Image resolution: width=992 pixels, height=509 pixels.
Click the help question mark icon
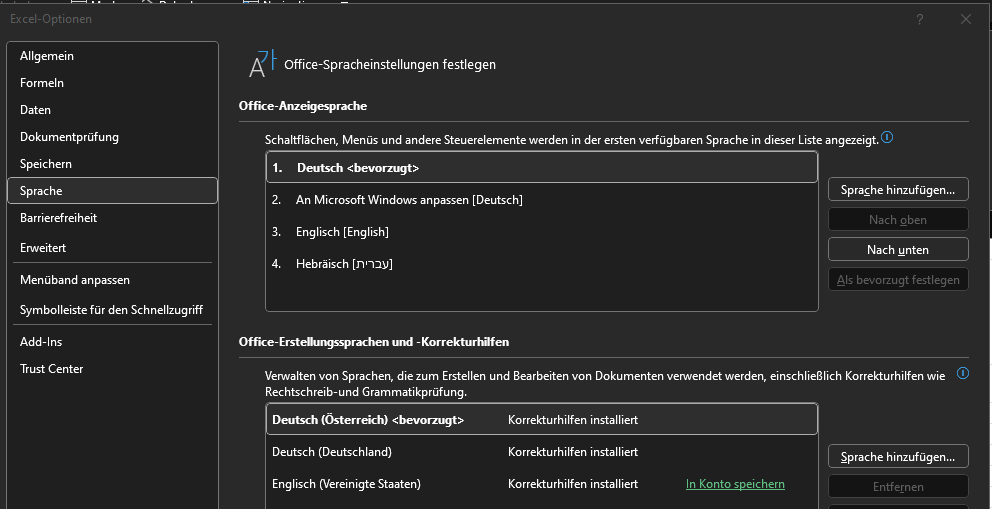pos(920,20)
